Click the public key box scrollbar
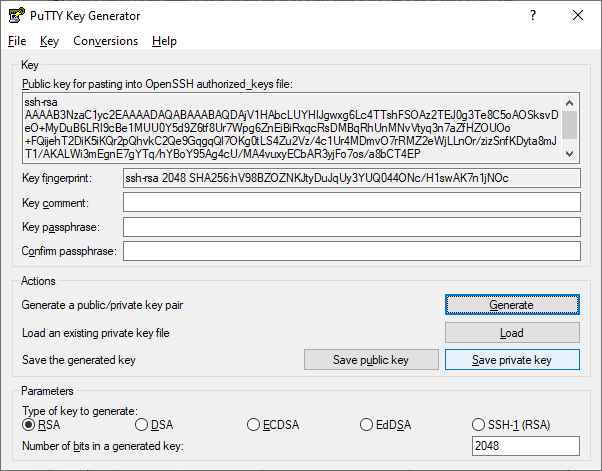The width and height of the screenshot is (602, 471). 570,126
